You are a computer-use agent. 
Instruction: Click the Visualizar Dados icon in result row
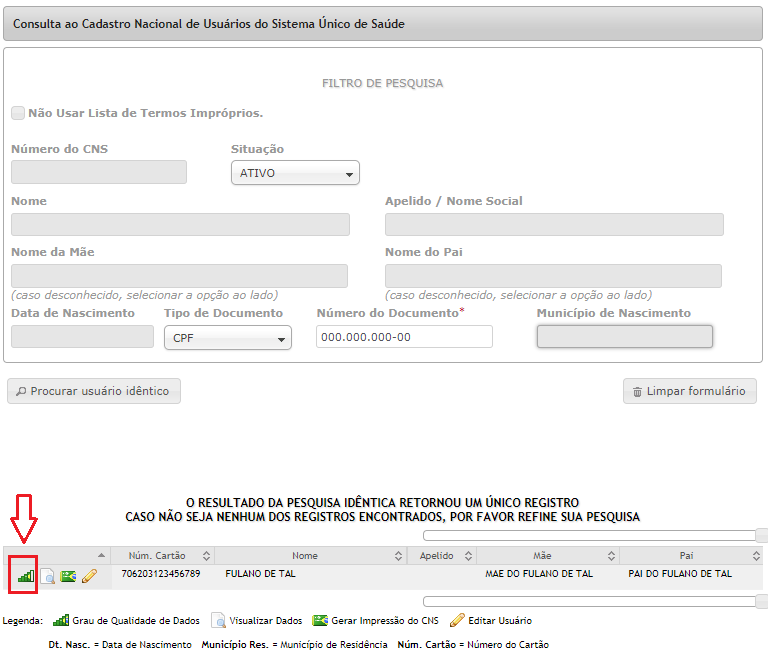48,576
